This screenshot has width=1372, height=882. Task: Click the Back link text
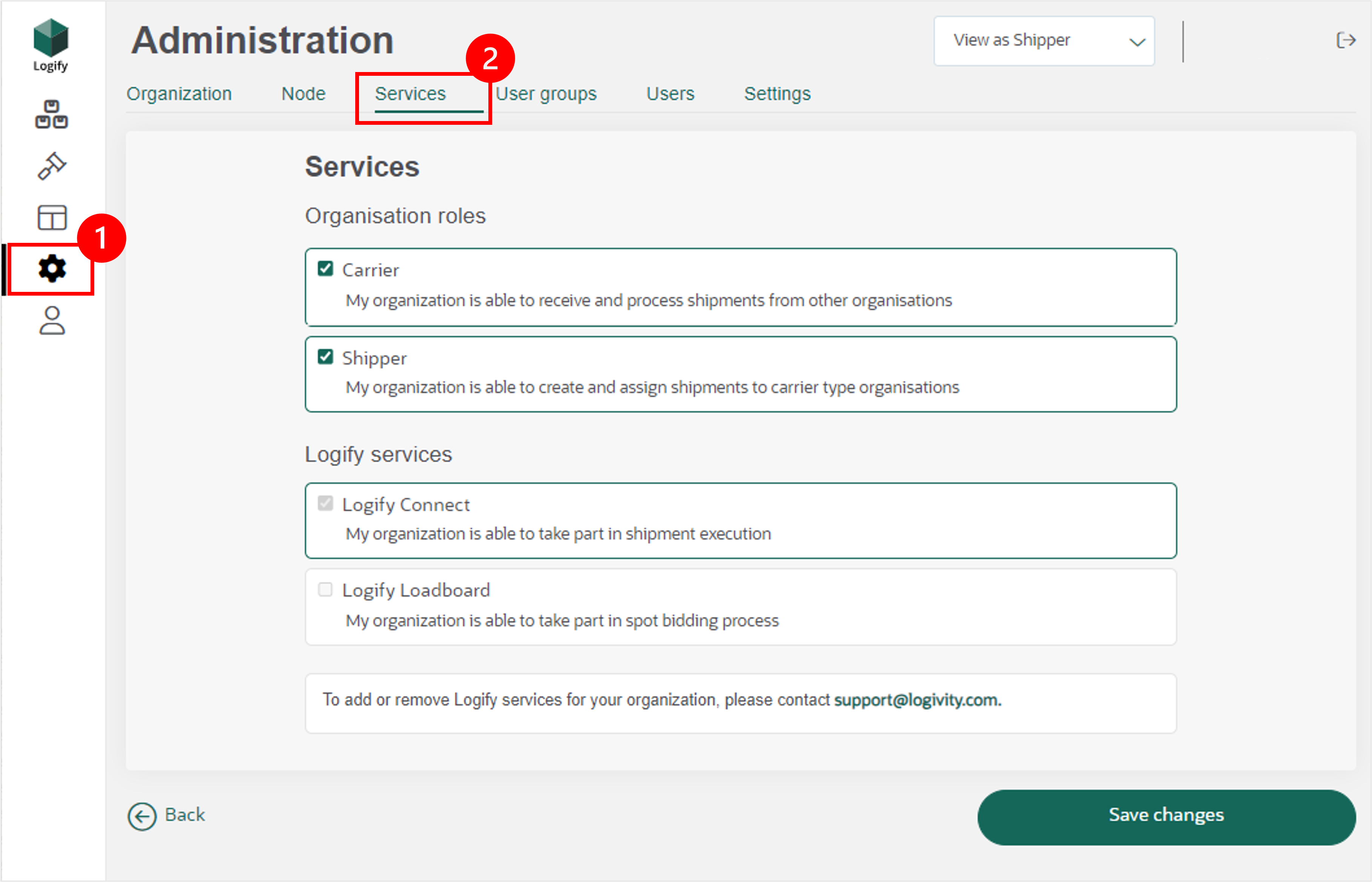[185, 815]
